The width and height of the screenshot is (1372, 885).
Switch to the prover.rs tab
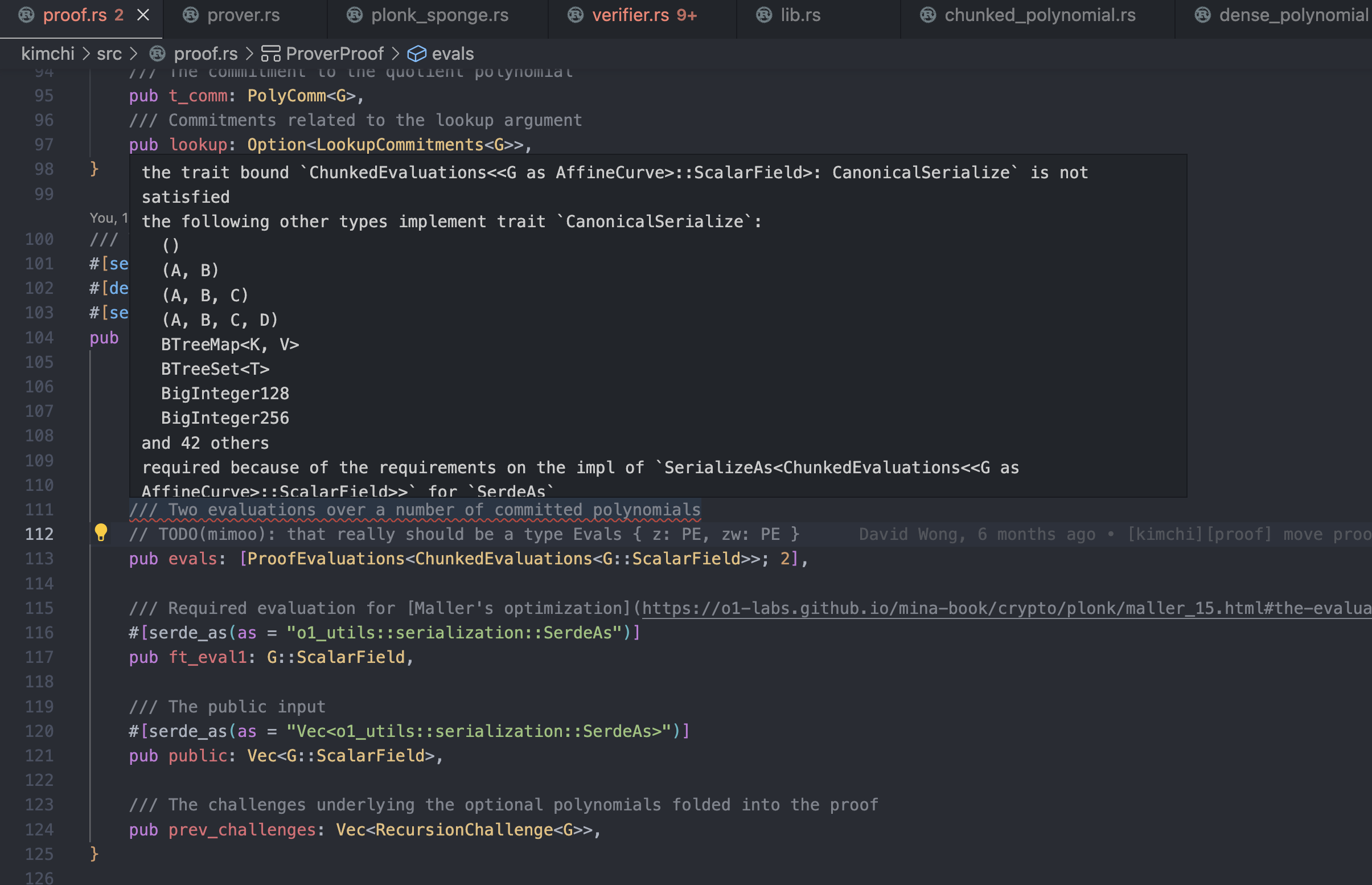click(x=244, y=15)
